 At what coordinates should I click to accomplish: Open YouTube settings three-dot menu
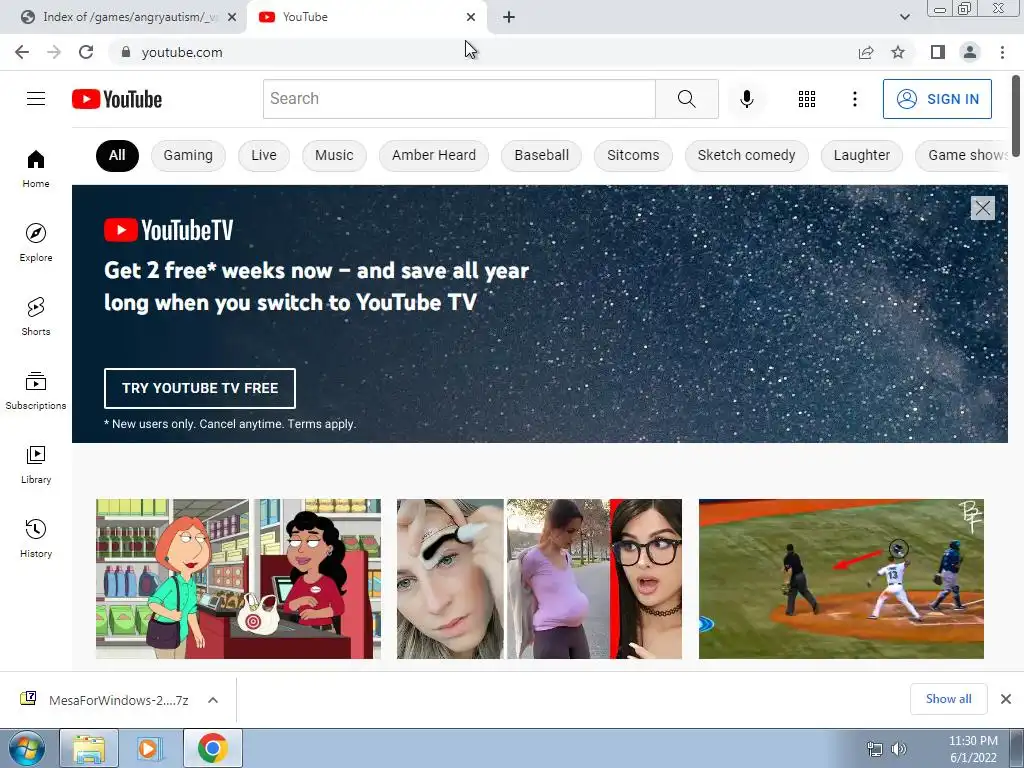[x=854, y=99]
